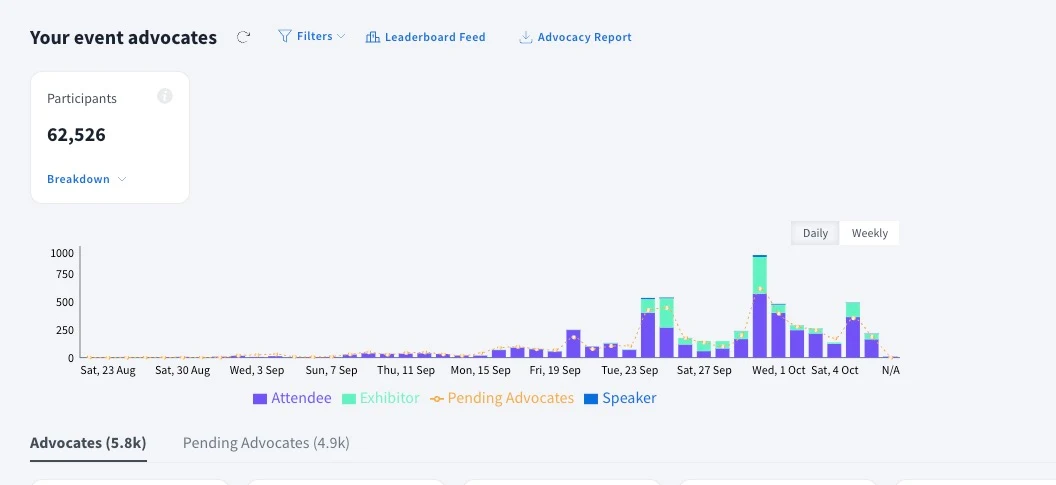The image size is (1056, 485).
Task: Click the Filters funnel icon
Action: point(284,36)
